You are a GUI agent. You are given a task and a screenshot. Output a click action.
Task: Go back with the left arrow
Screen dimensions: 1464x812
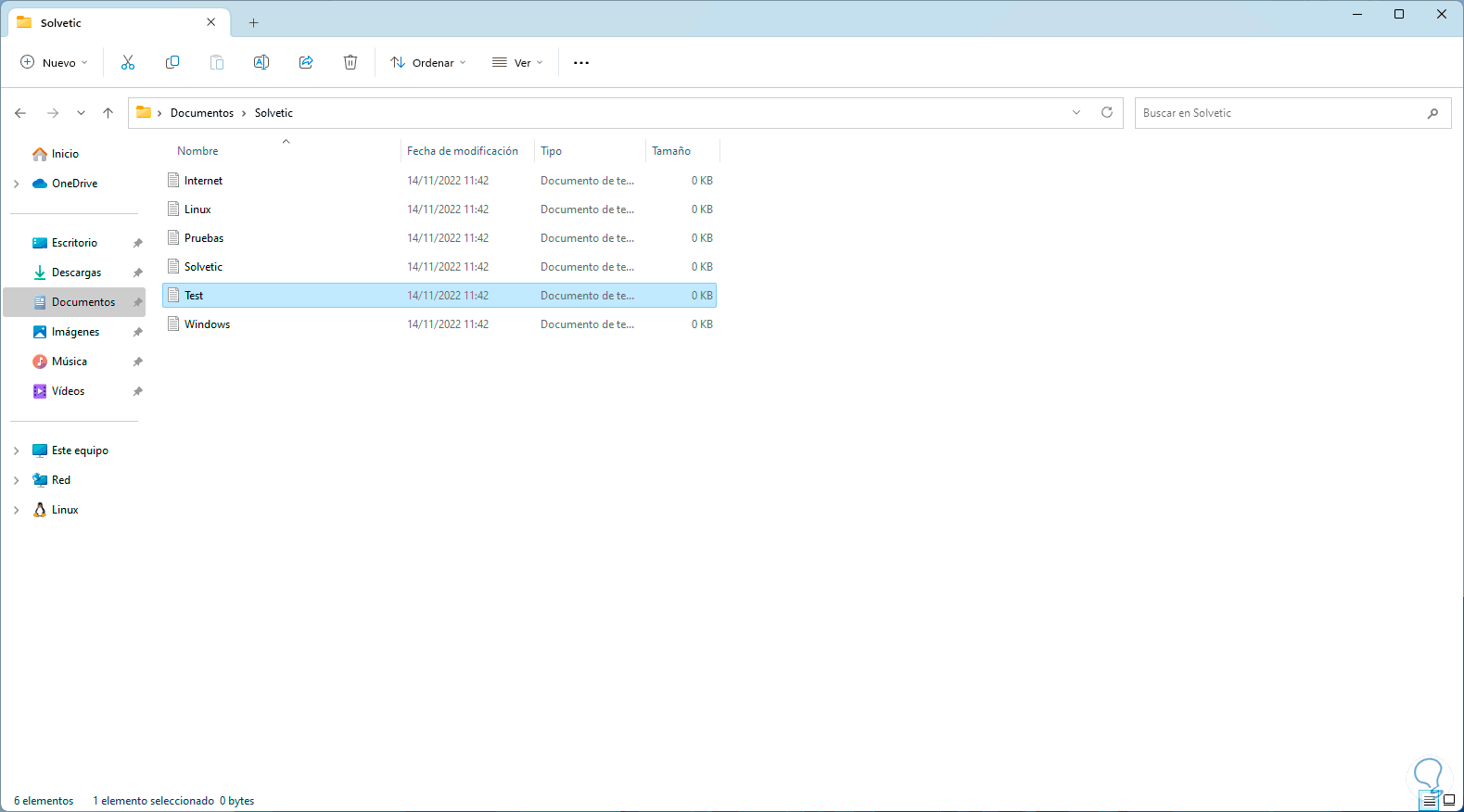20,113
